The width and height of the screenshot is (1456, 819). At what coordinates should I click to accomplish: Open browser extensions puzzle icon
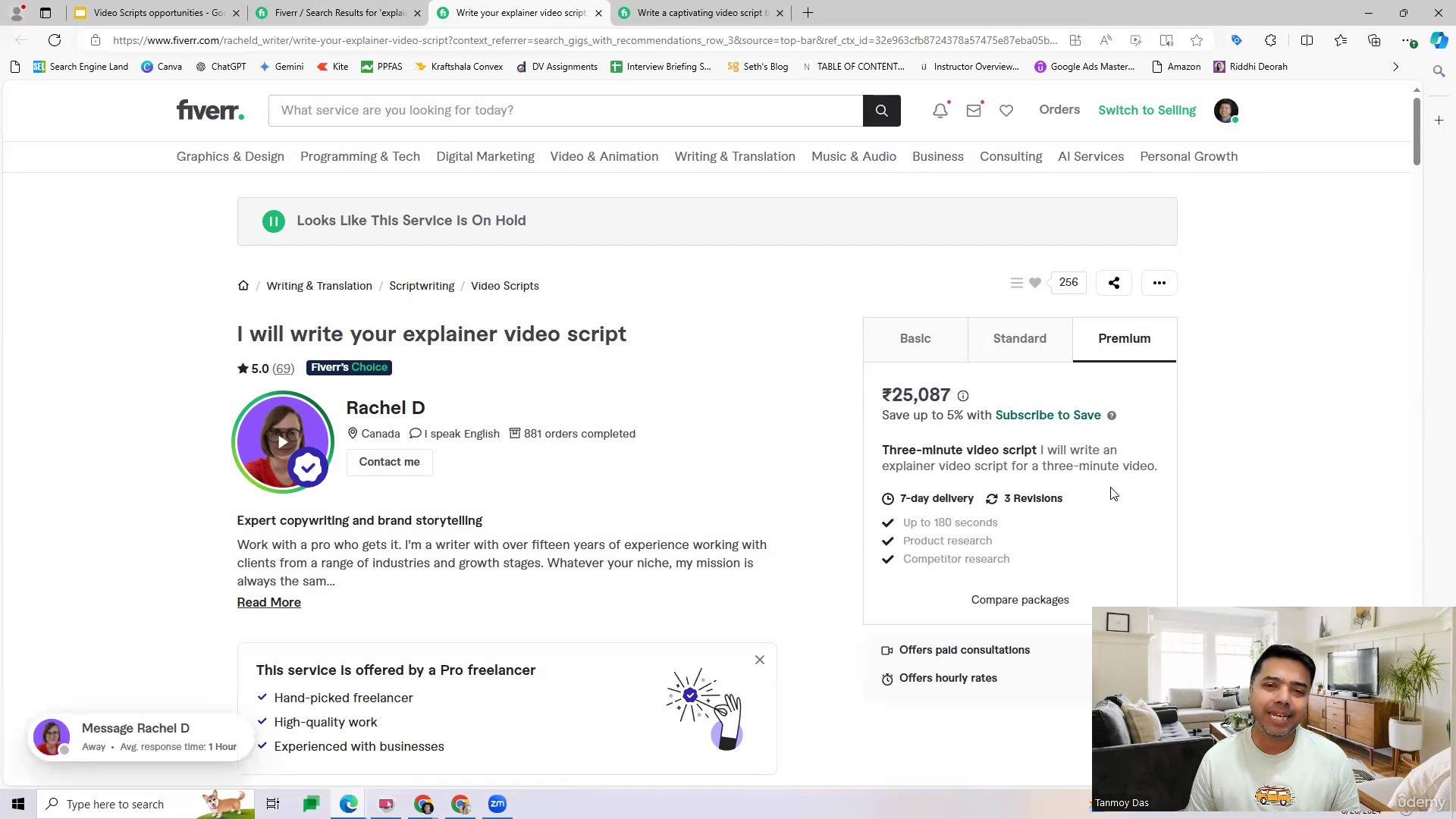click(1270, 40)
